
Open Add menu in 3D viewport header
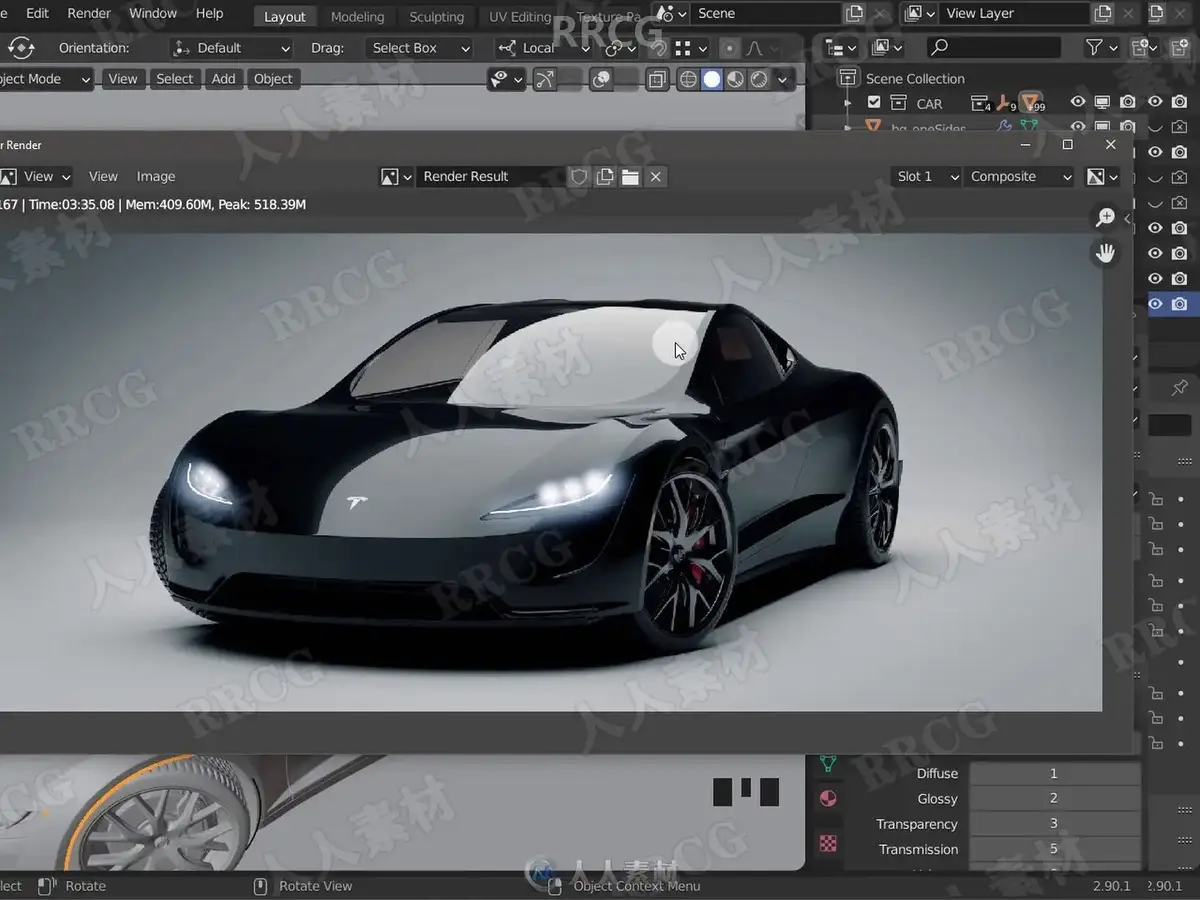coord(224,79)
